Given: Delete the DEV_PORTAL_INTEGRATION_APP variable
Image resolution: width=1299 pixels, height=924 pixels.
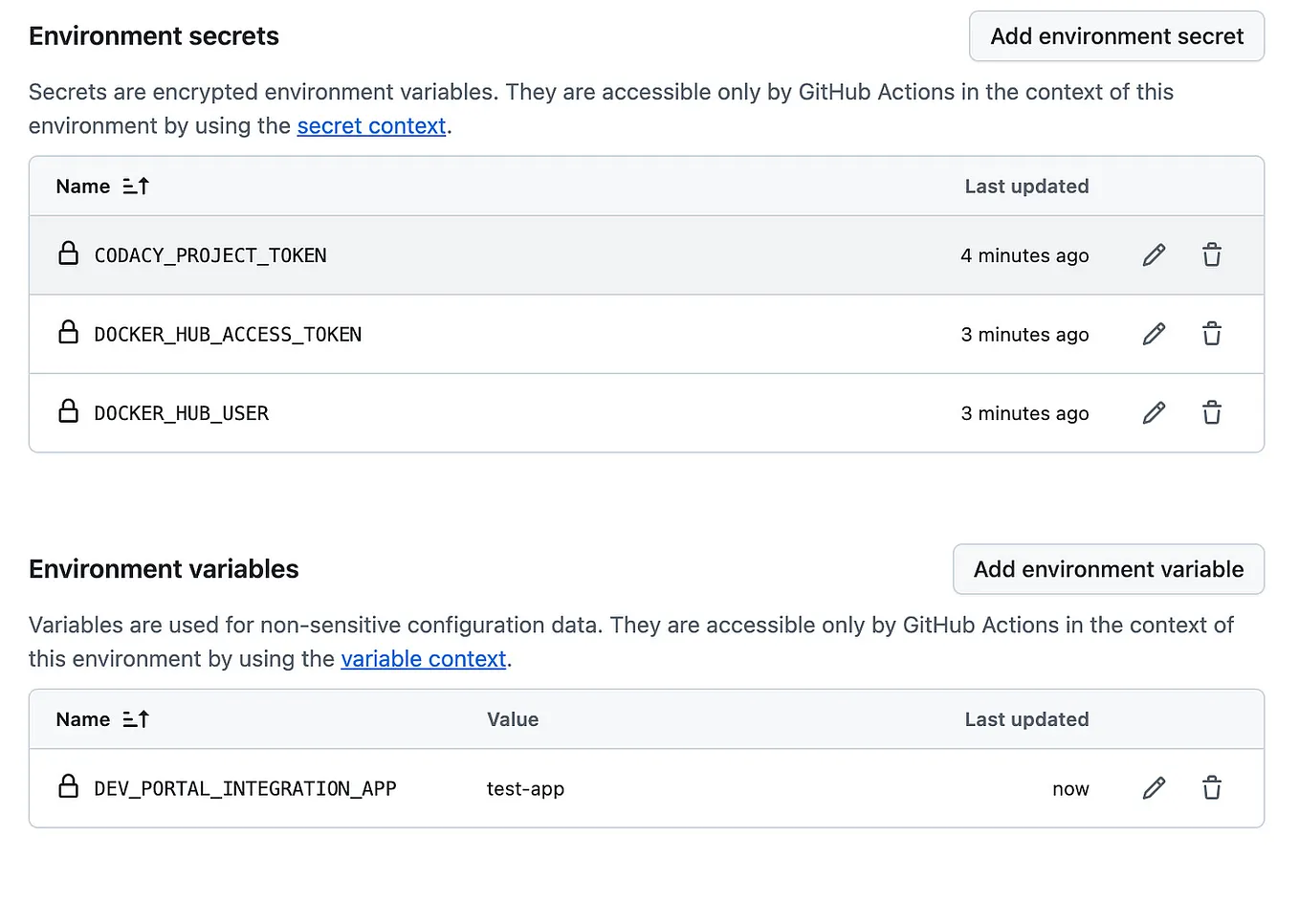Looking at the screenshot, I should 1211,787.
